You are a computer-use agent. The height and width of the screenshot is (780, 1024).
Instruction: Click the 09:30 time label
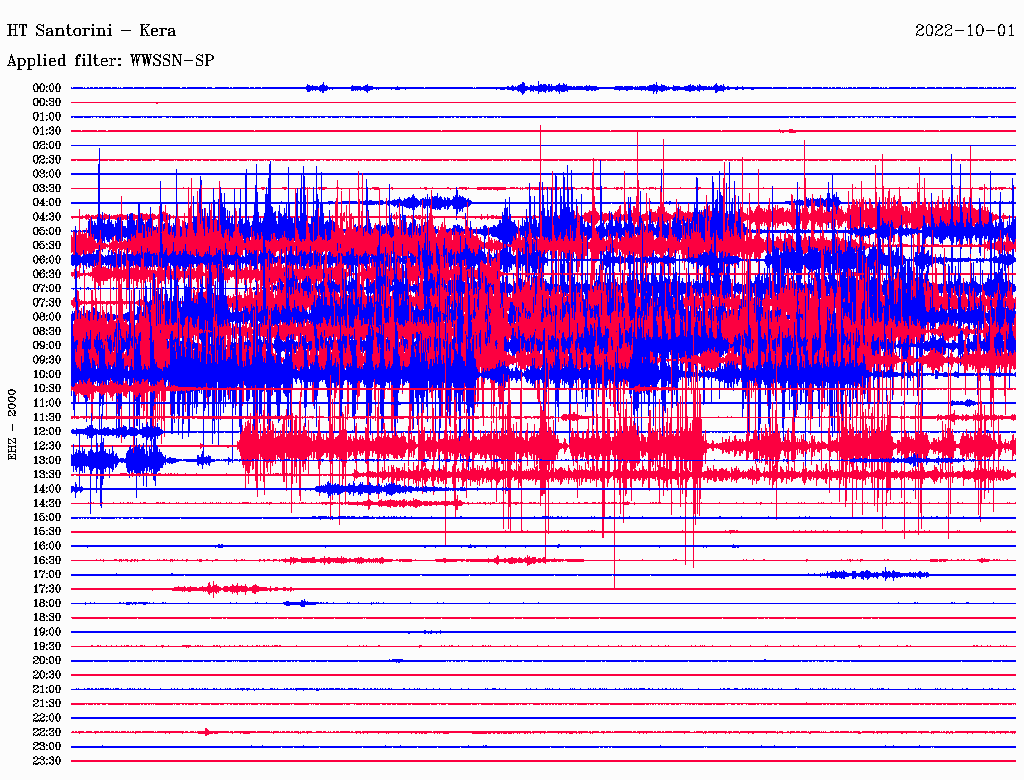[x=47, y=360]
